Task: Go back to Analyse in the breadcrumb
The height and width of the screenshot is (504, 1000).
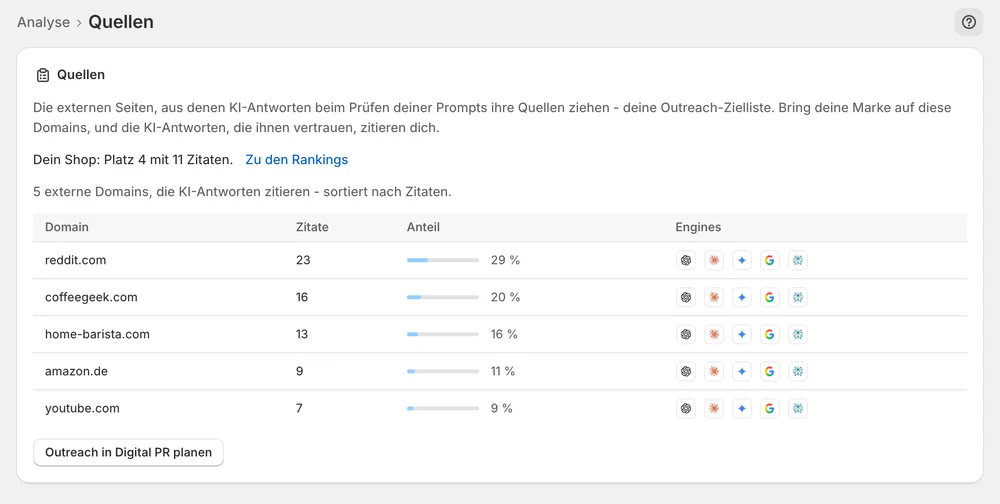Action: [x=43, y=22]
